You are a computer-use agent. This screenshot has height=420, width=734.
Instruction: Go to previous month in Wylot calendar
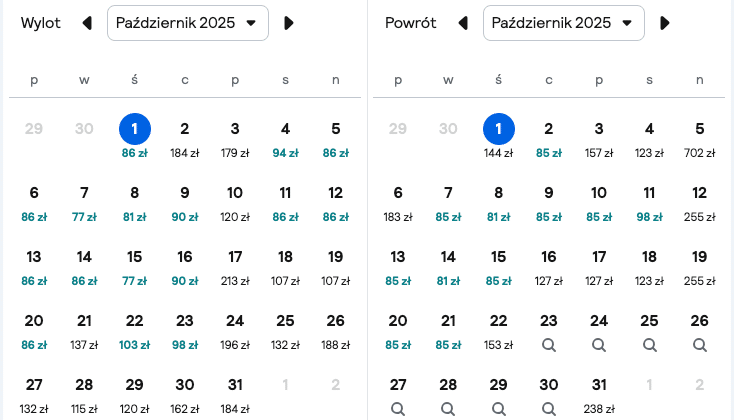point(87,23)
